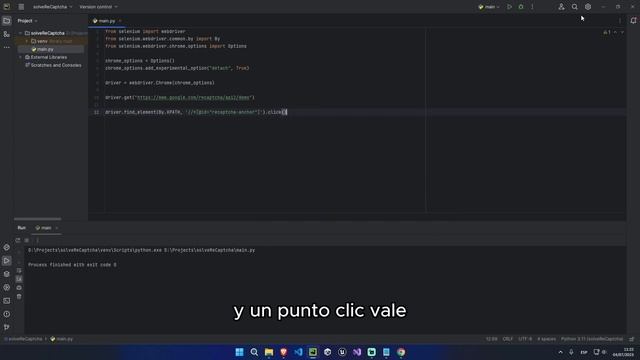Open the Problems tool window icon
Viewport: 640px width, 360px height.
tap(7, 314)
